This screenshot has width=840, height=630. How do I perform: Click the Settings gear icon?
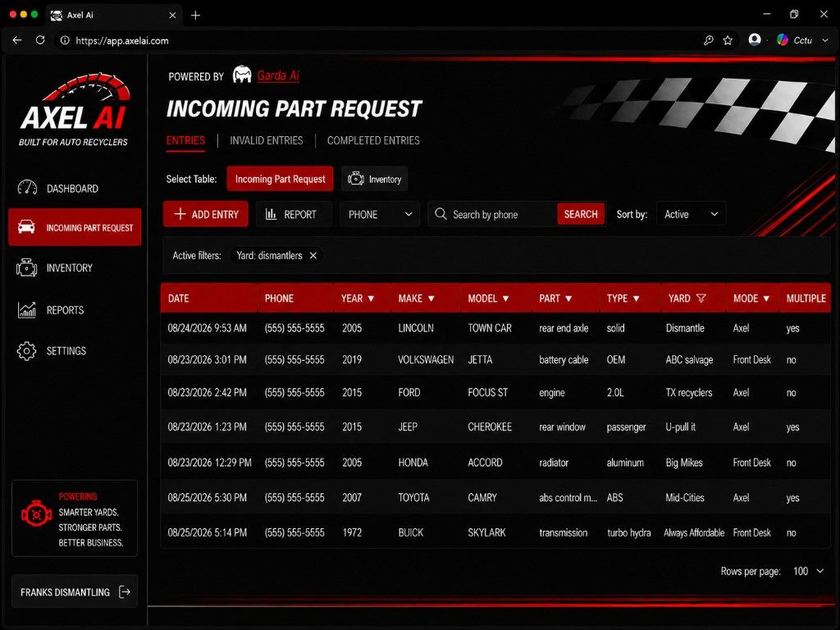(x=26, y=350)
